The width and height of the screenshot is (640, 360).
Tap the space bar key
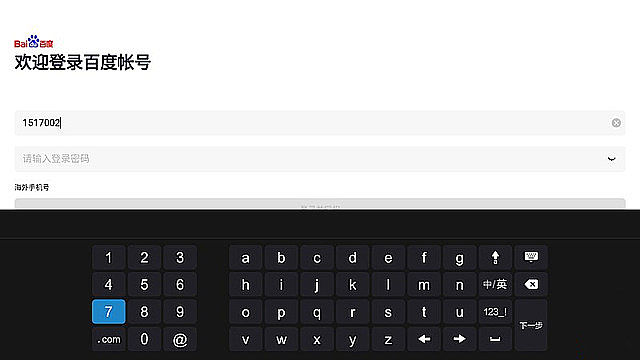pos(495,339)
